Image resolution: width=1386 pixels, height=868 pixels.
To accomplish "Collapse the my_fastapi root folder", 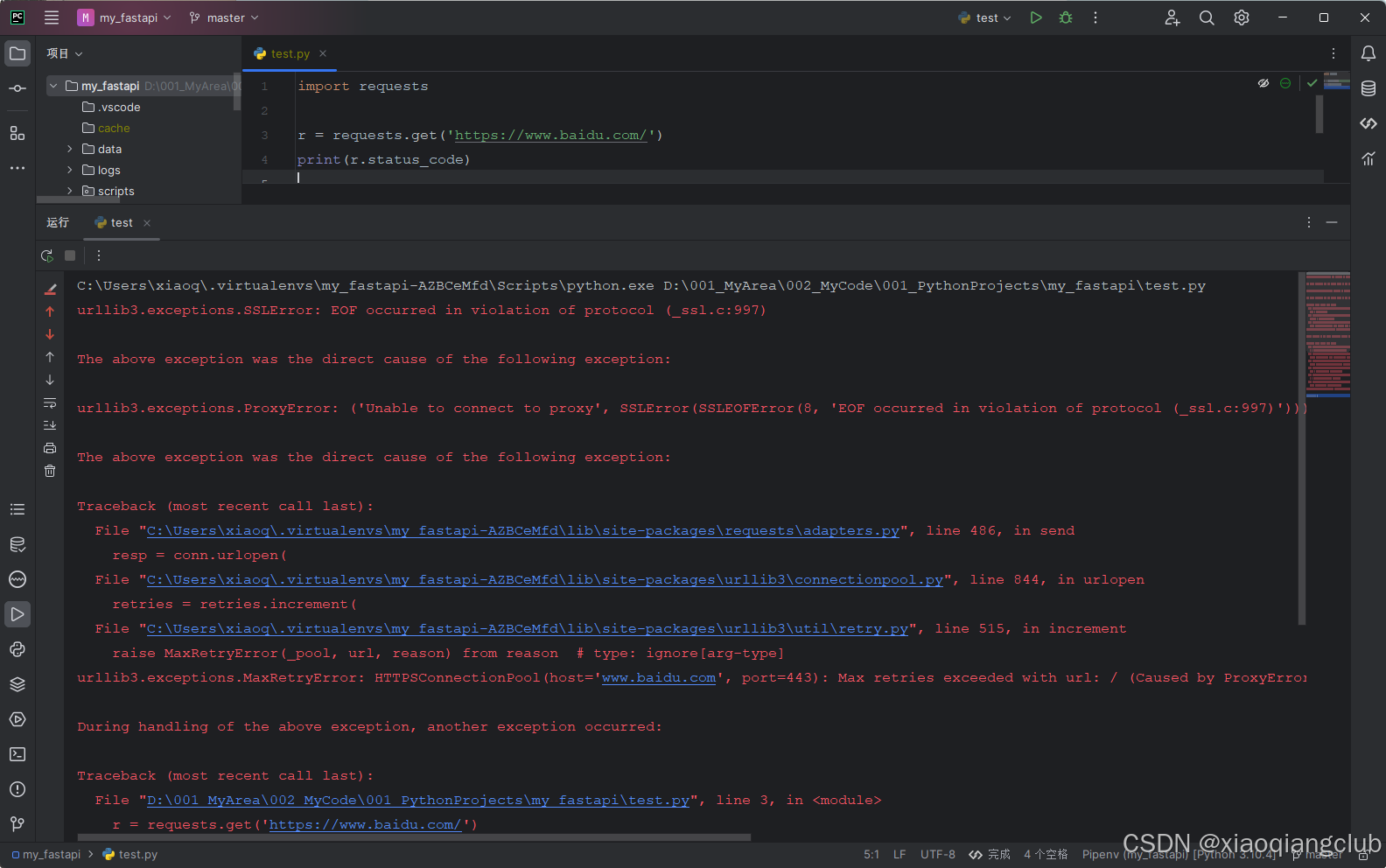I will pos(53,86).
